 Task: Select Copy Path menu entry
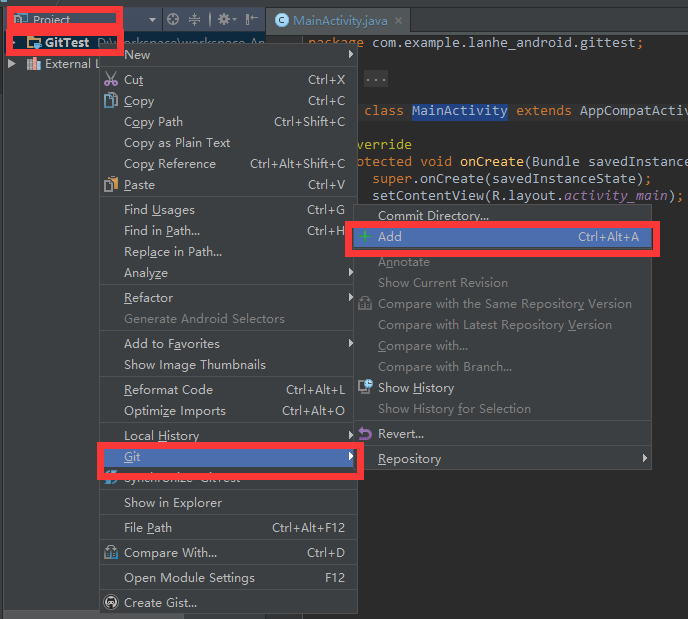[x=228, y=122]
